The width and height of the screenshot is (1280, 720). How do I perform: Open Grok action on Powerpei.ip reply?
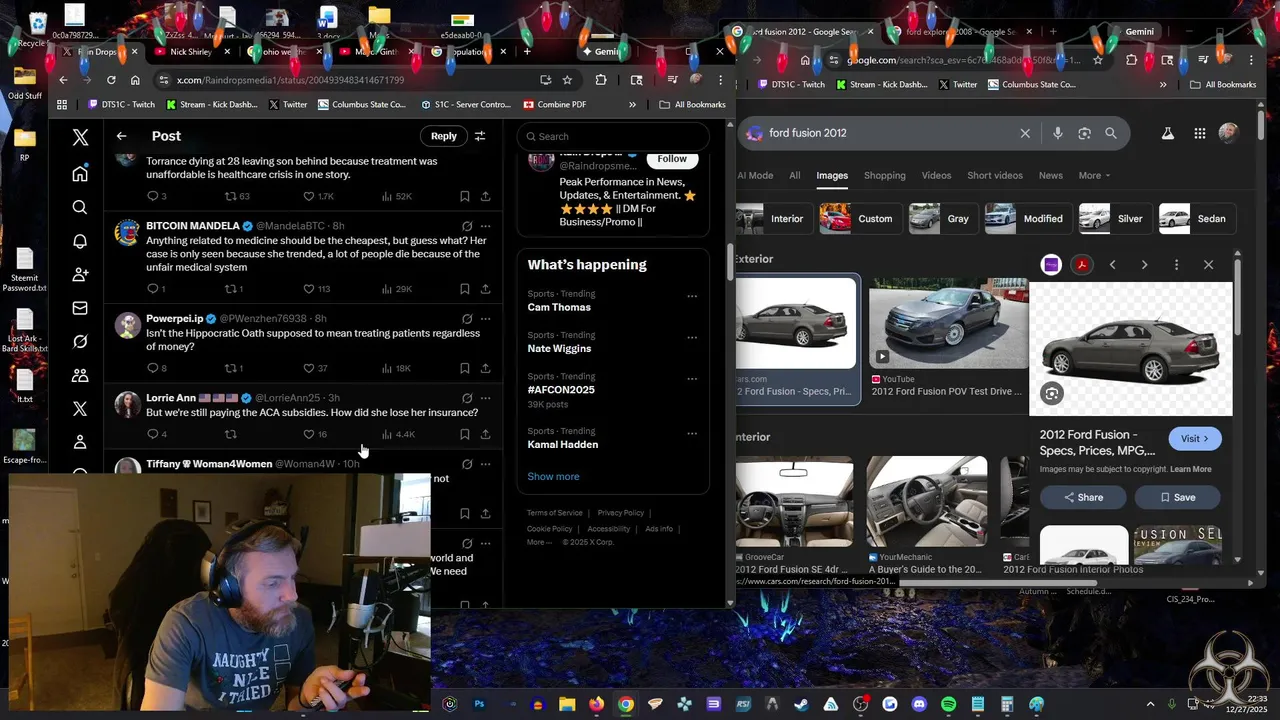point(467,319)
